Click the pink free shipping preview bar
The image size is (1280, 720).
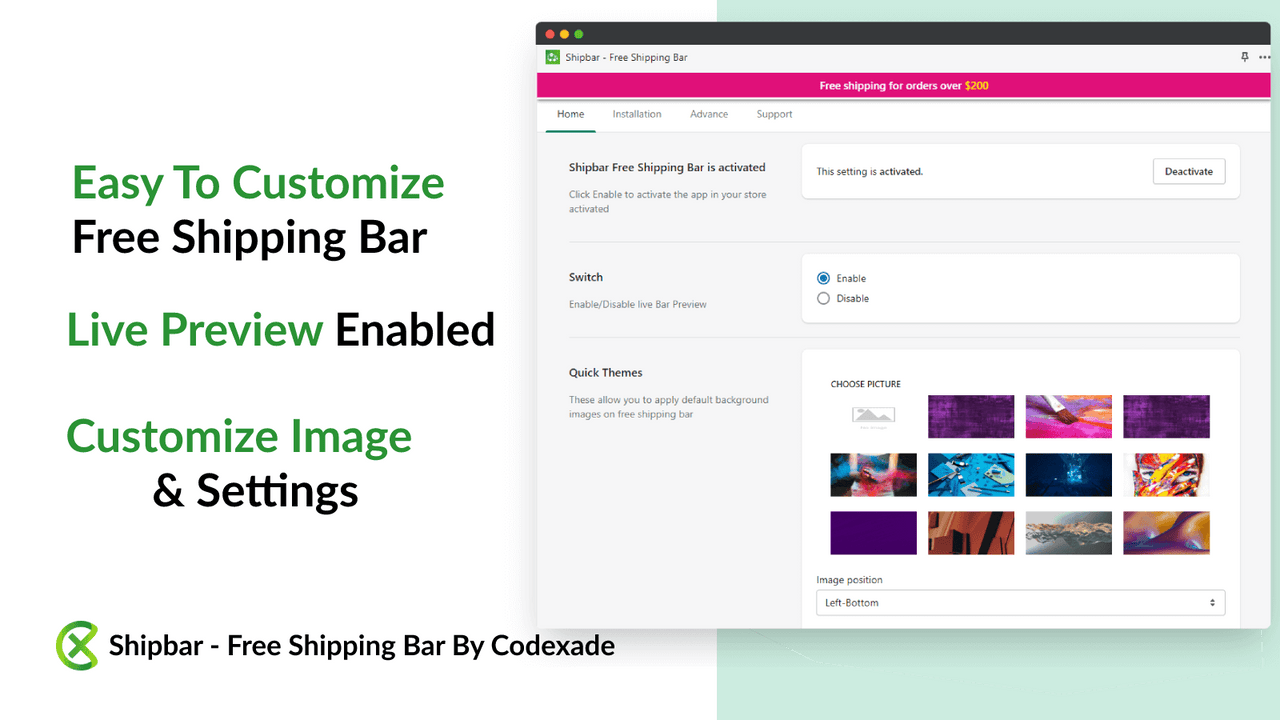point(903,85)
